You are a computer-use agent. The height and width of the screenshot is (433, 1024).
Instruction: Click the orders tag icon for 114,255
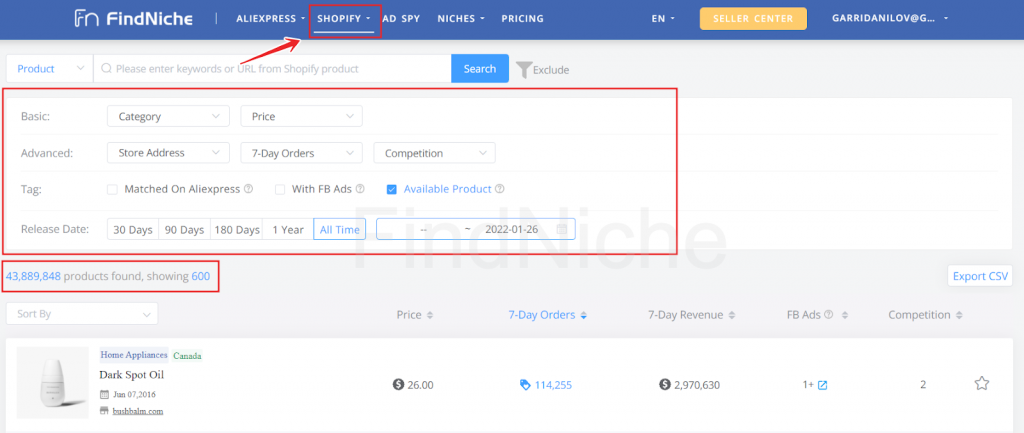[x=524, y=385]
